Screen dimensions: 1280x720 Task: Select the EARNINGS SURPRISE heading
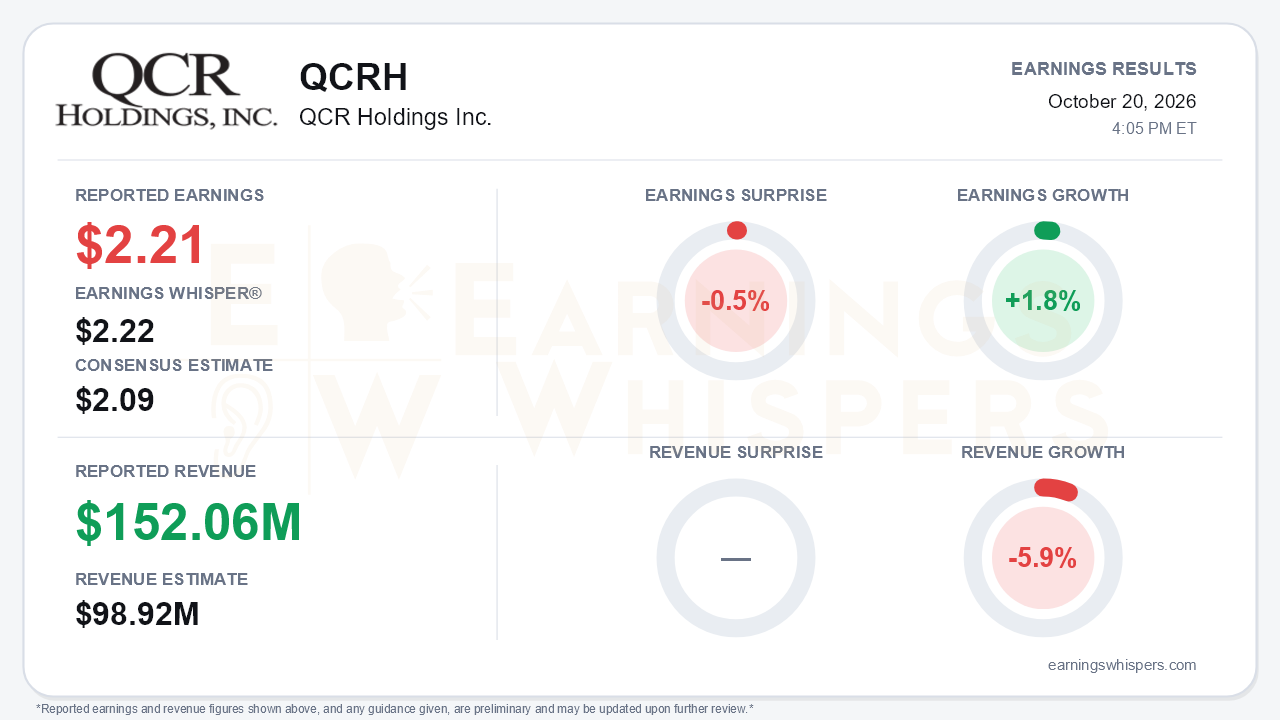[736, 195]
